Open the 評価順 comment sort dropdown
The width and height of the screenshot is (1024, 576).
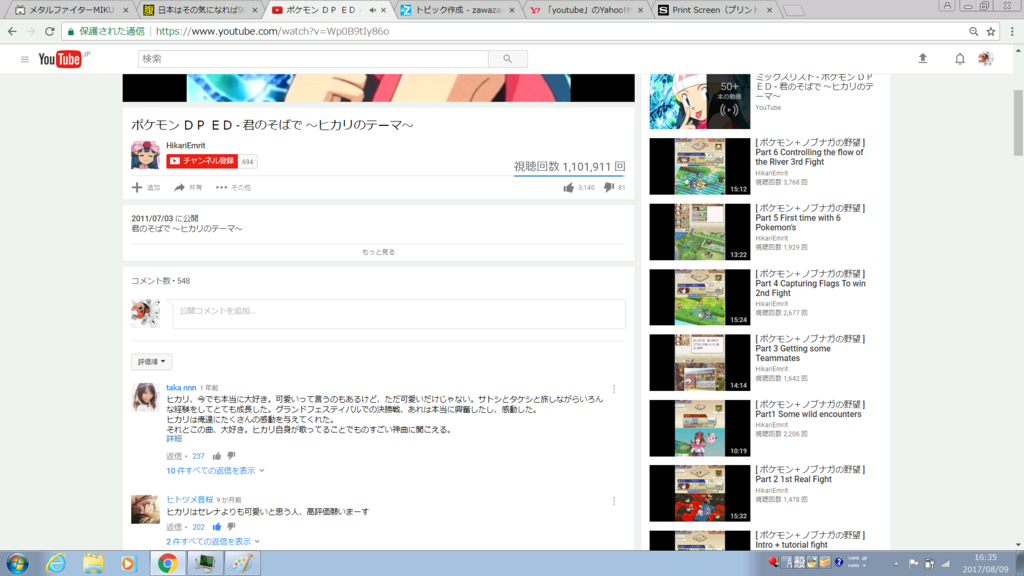152,362
